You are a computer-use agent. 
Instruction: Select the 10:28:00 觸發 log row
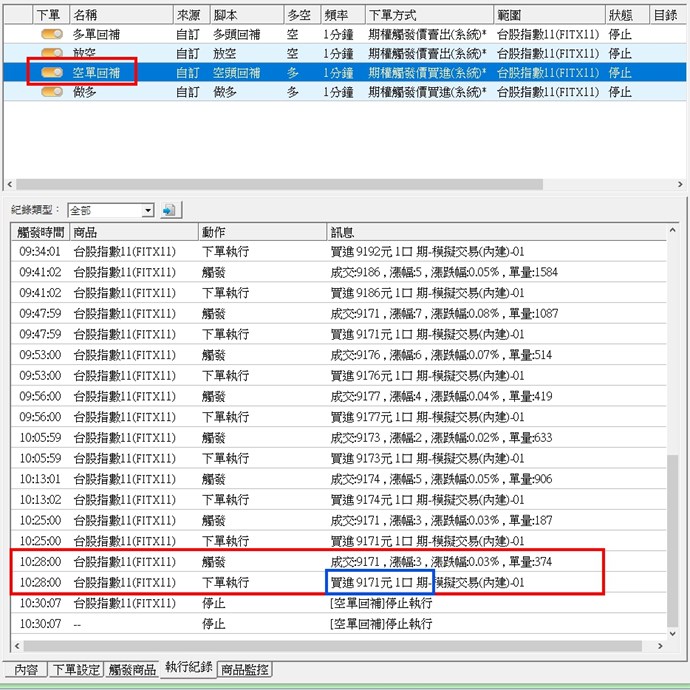coord(338,562)
